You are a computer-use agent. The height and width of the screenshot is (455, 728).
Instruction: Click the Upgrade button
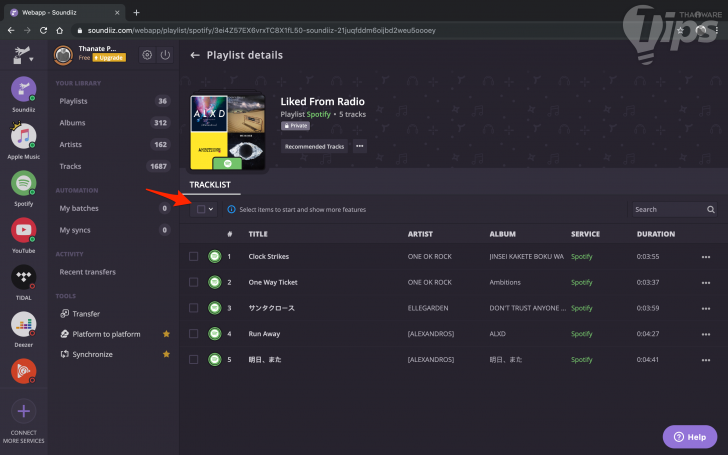pyautogui.click(x=109, y=58)
